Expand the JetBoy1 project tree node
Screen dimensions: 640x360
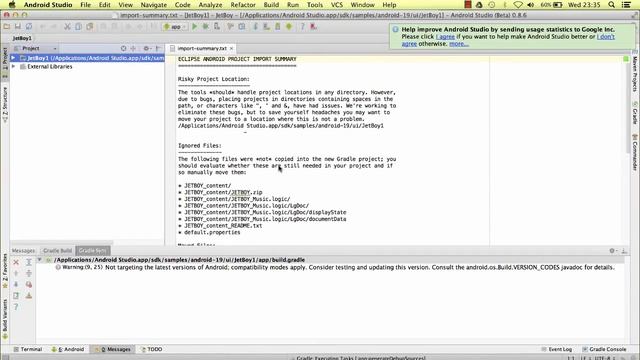tap(13, 58)
